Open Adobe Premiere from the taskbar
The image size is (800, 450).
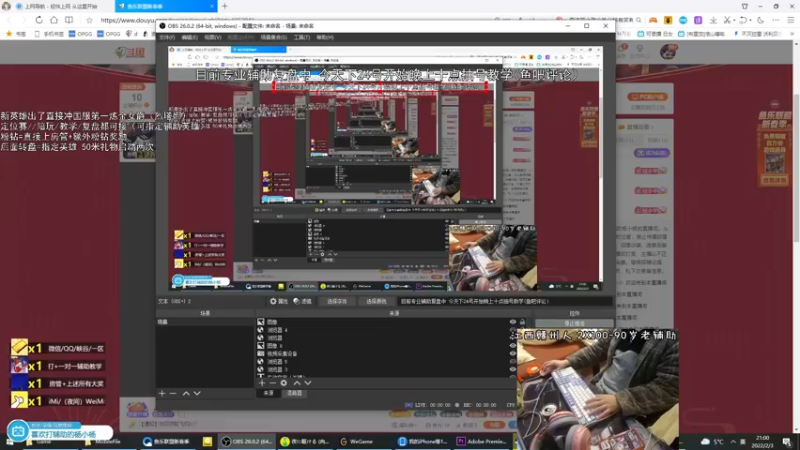(x=482, y=442)
